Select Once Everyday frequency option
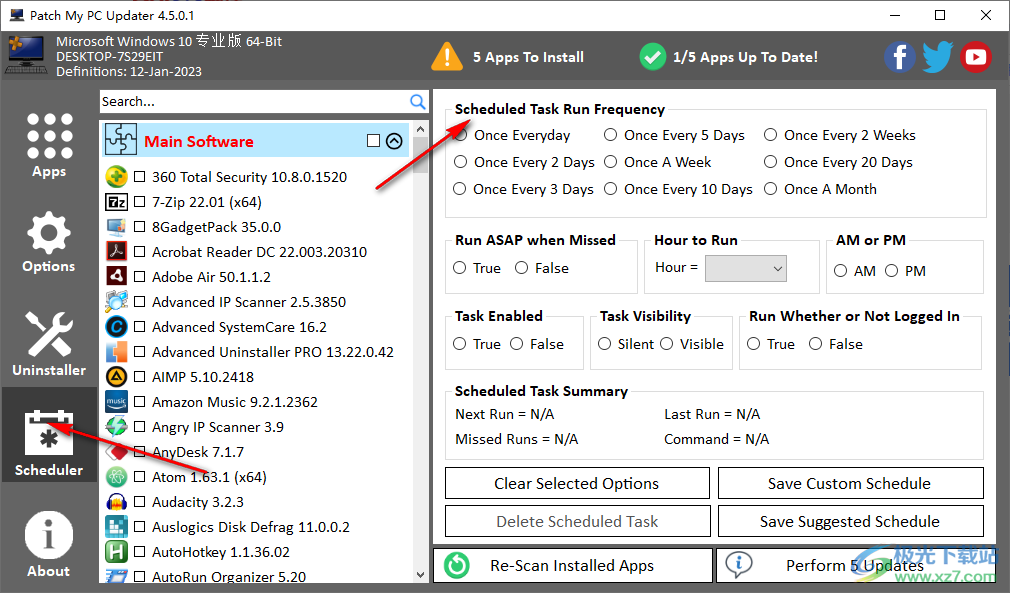Viewport: 1010px width, 593px height. 461,135
